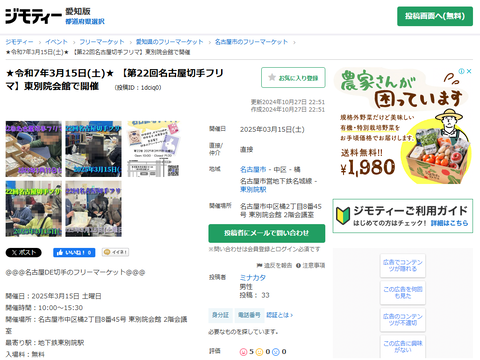The width and height of the screenshot is (480, 360).
Task: Click the お気に入り登録 star button
Action: pos(293,78)
